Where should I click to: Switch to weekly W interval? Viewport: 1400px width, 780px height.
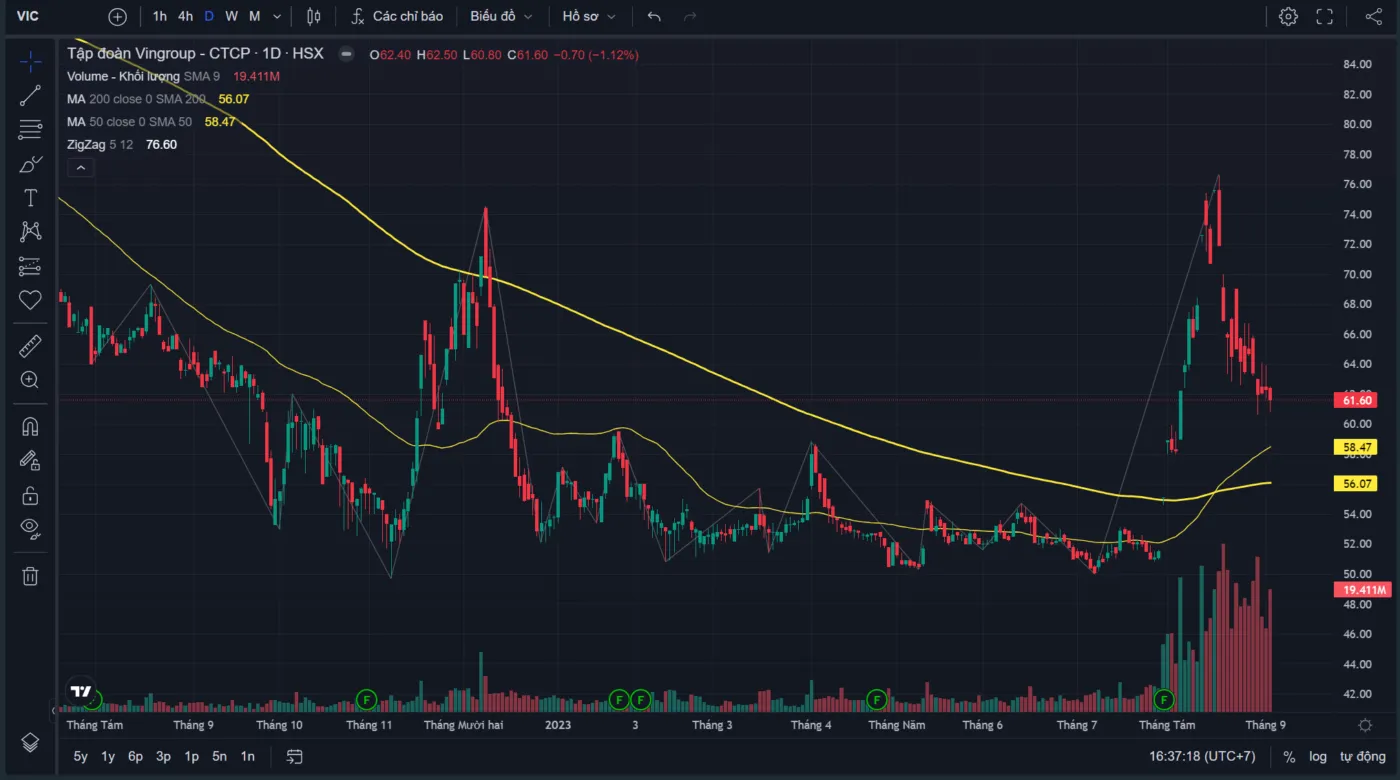click(x=231, y=16)
